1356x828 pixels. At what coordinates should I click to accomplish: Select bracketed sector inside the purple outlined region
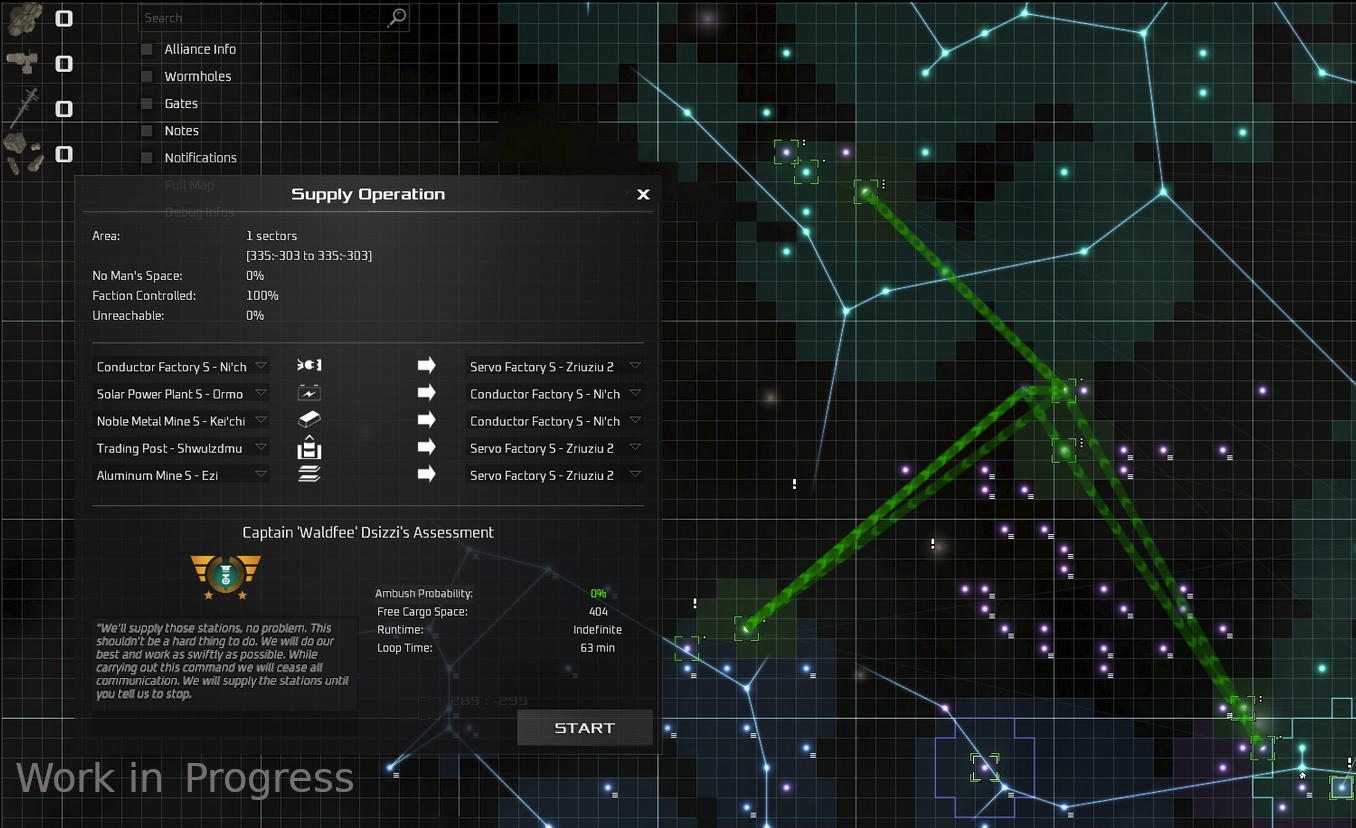[985, 767]
